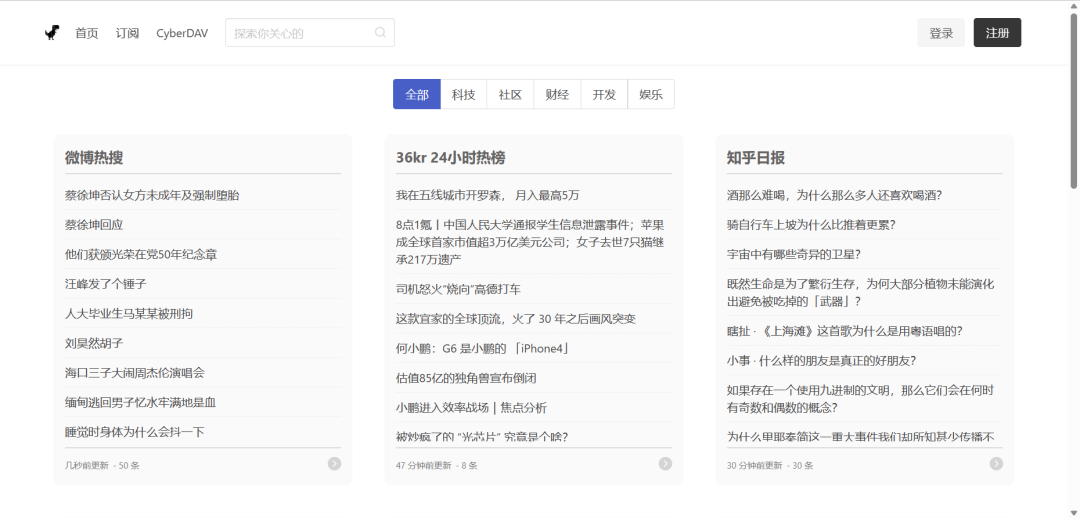Image resolution: width=1080 pixels, height=518 pixels.
Task: Select the 全部 category tab
Action: 417,94
